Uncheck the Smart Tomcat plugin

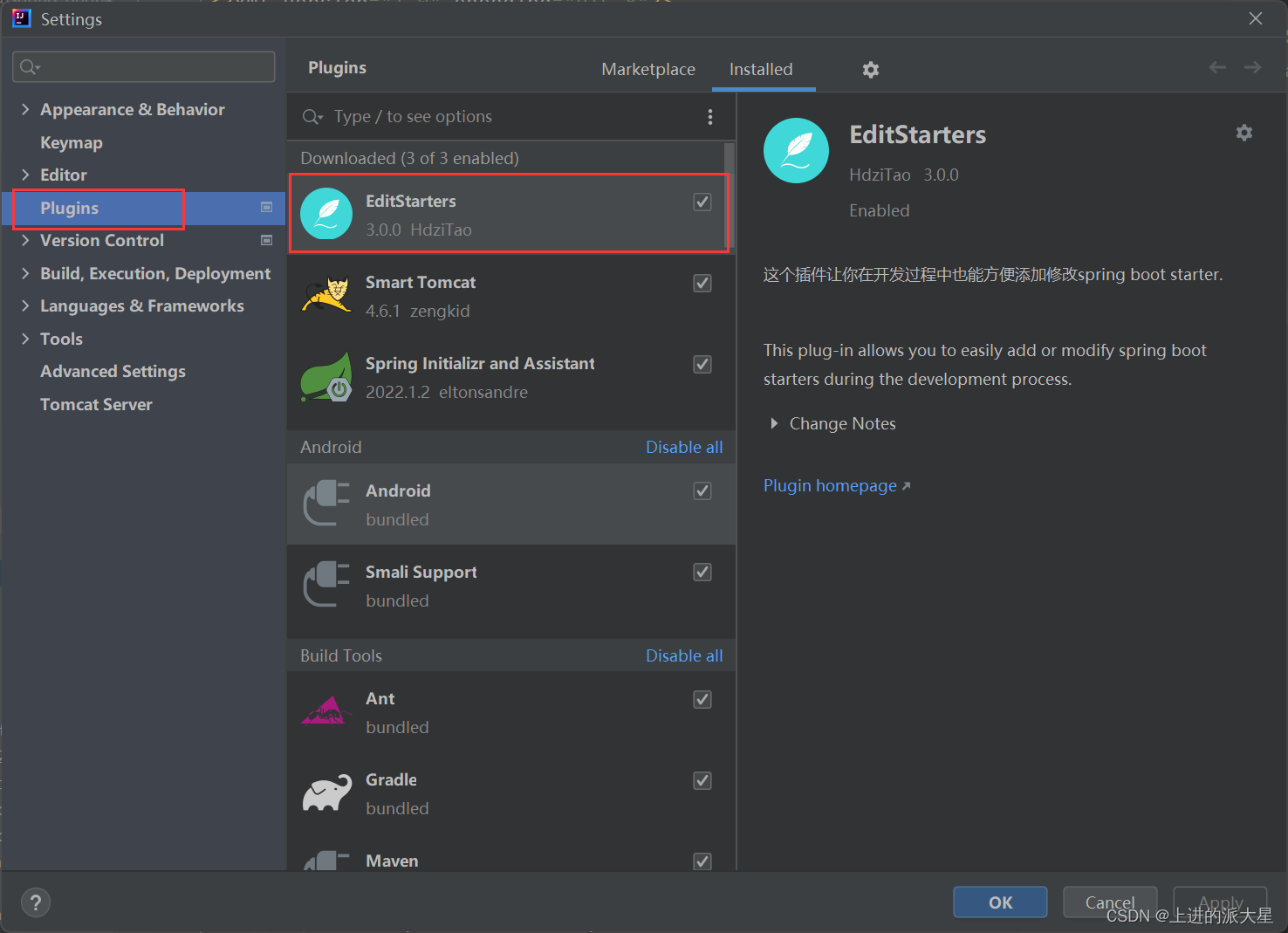click(702, 283)
